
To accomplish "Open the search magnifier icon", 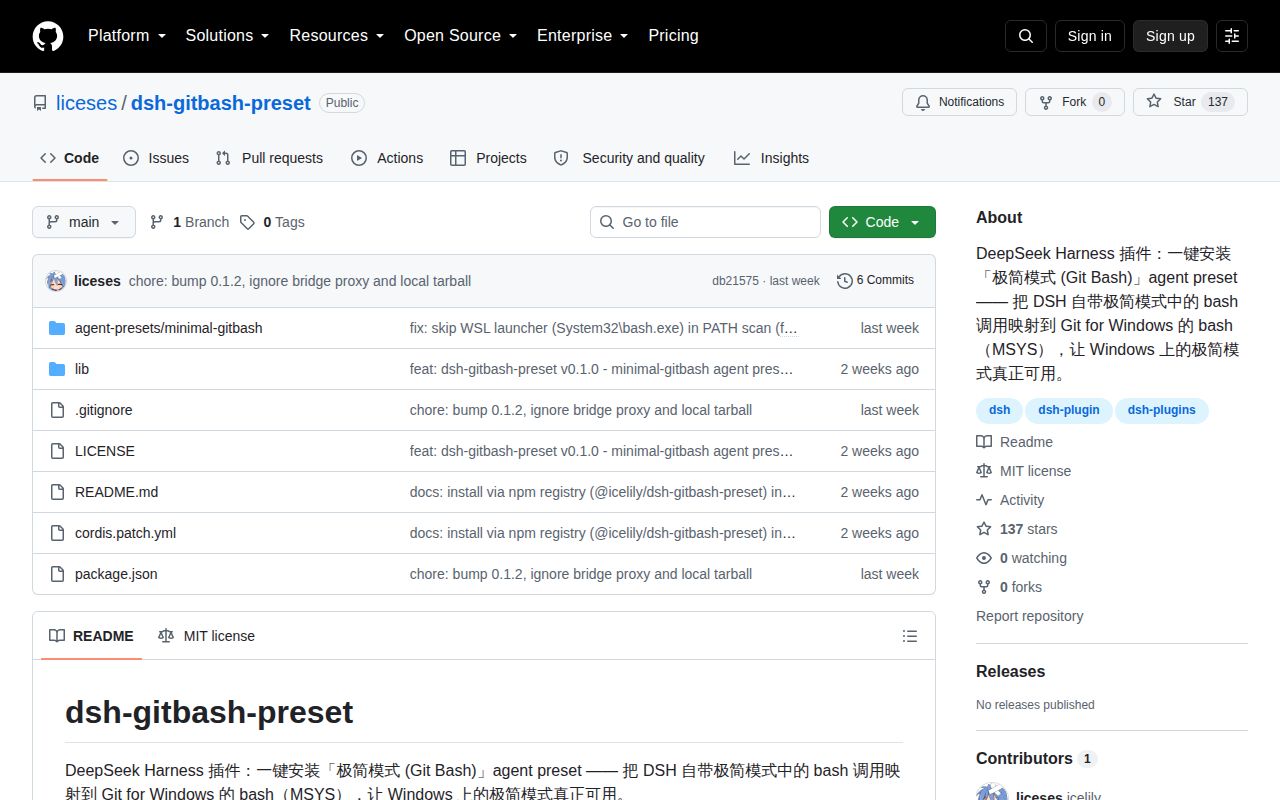I will coord(1026,36).
